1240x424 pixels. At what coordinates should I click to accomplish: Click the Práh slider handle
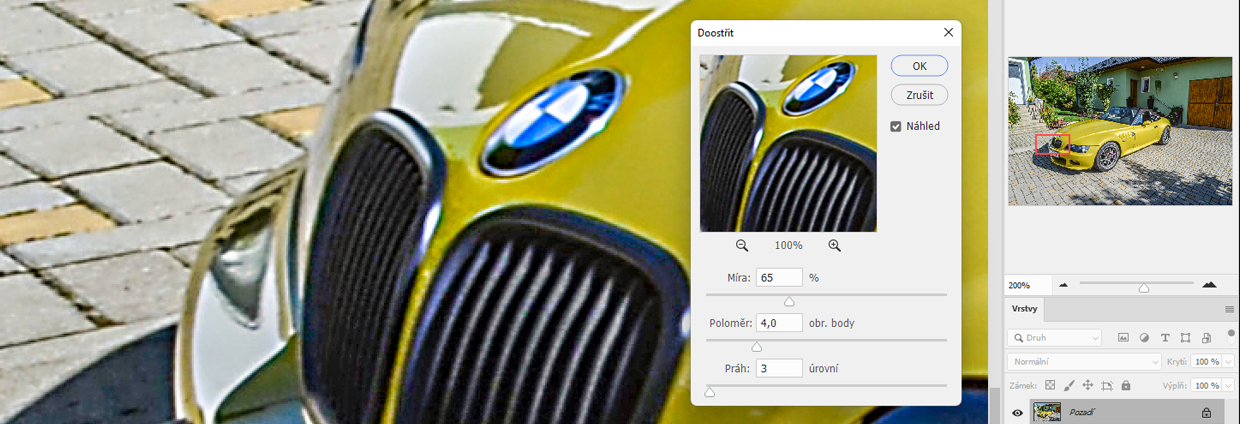click(709, 393)
